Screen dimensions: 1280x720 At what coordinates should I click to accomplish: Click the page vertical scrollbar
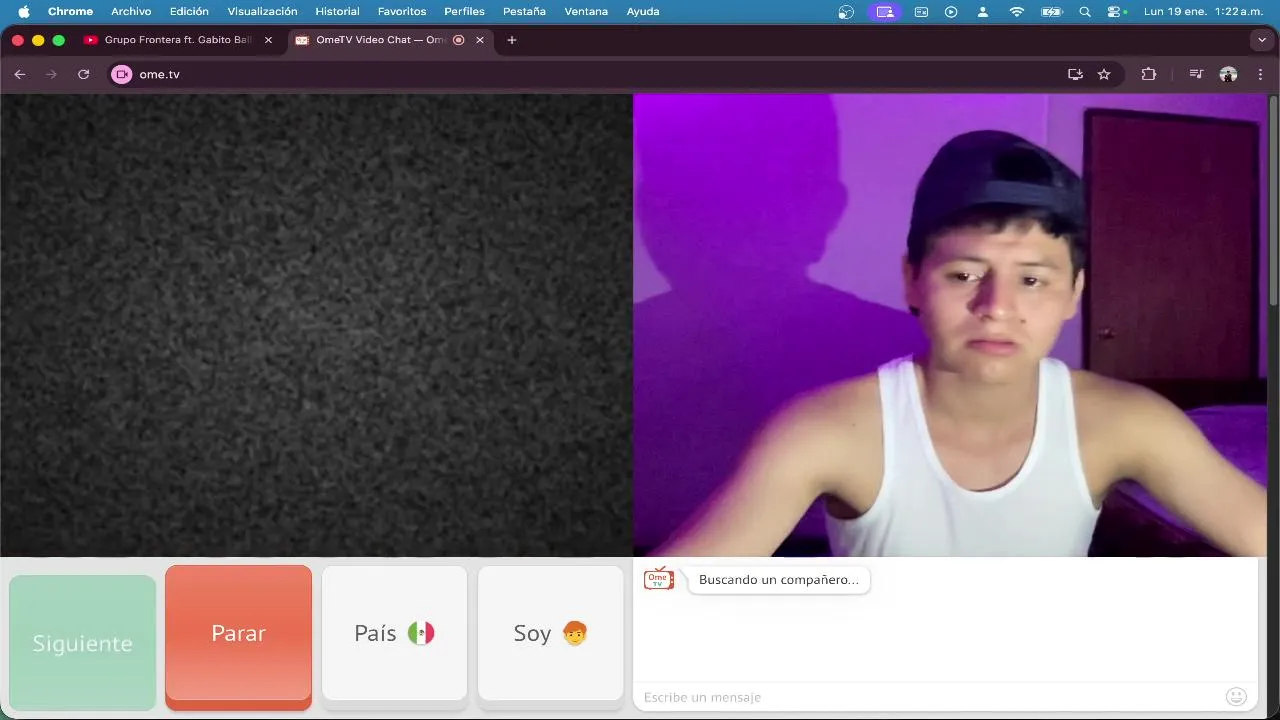[x=1273, y=200]
